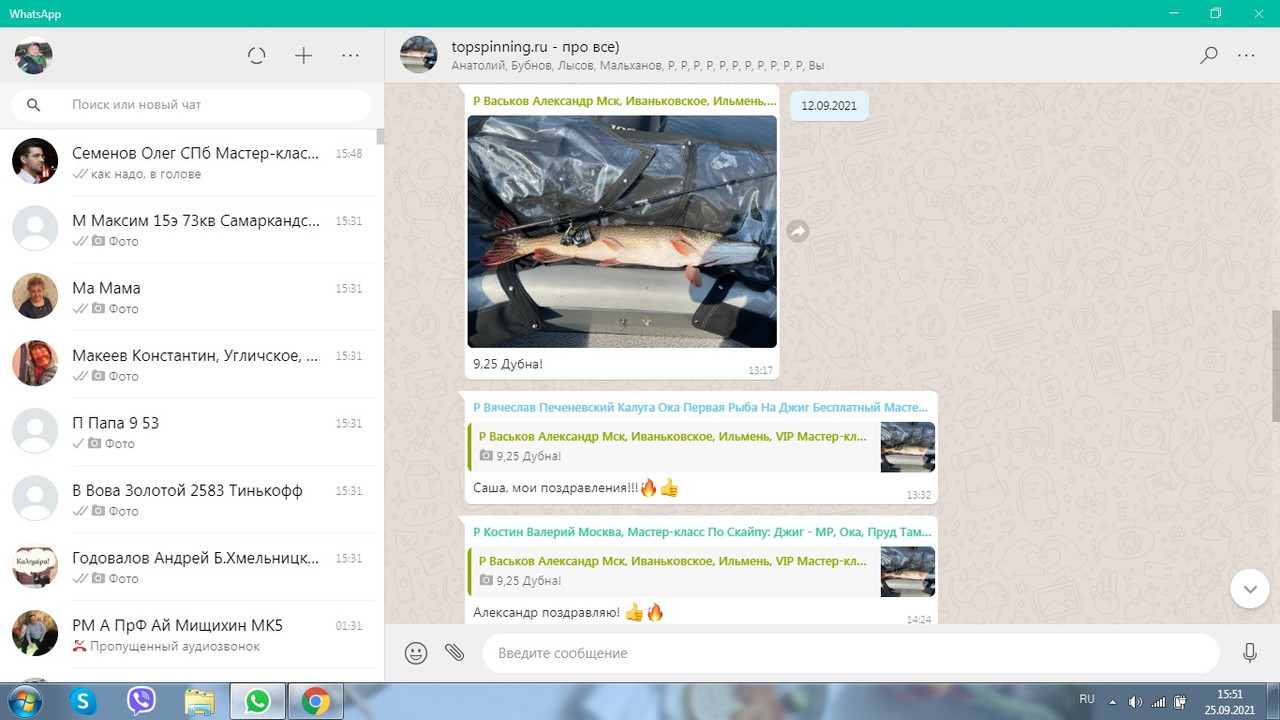
Task: Open the chat header three-dot menu
Action: (1246, 56)
